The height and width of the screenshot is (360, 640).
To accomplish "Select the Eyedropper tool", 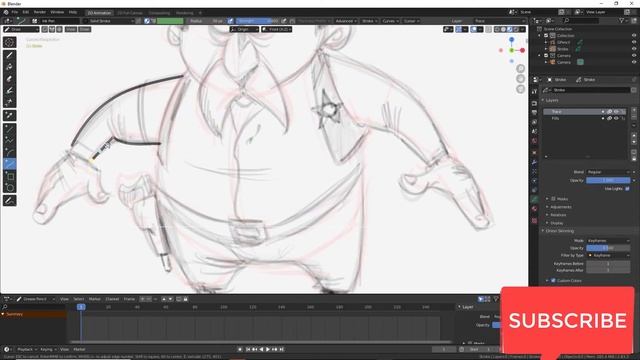I will coord(9,116).
